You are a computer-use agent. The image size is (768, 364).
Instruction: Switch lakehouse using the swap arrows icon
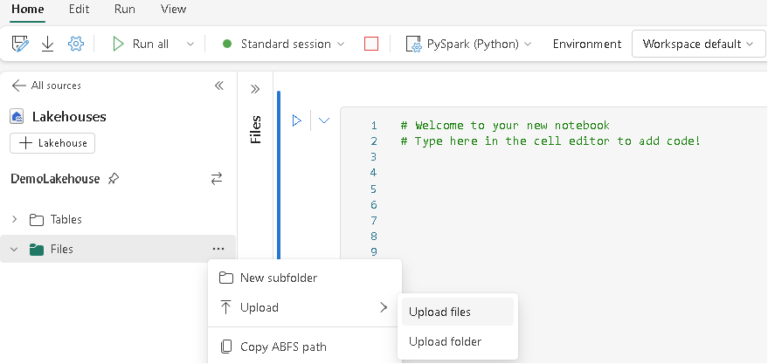pos(216,178)
